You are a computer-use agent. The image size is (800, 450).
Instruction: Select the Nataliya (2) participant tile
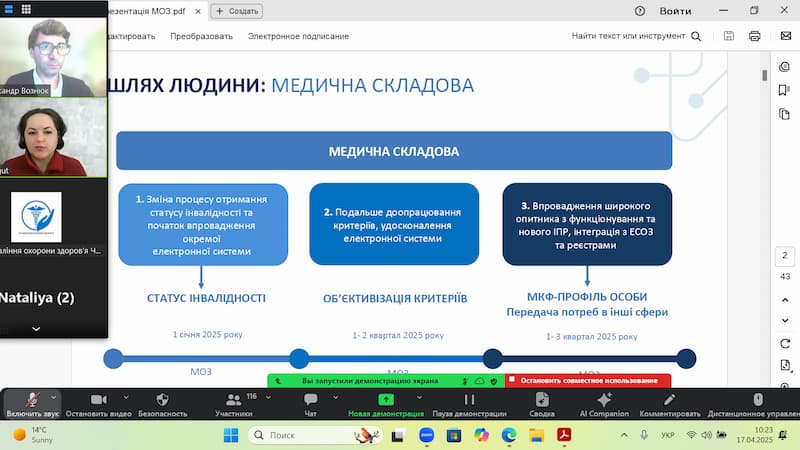[54, 297]
